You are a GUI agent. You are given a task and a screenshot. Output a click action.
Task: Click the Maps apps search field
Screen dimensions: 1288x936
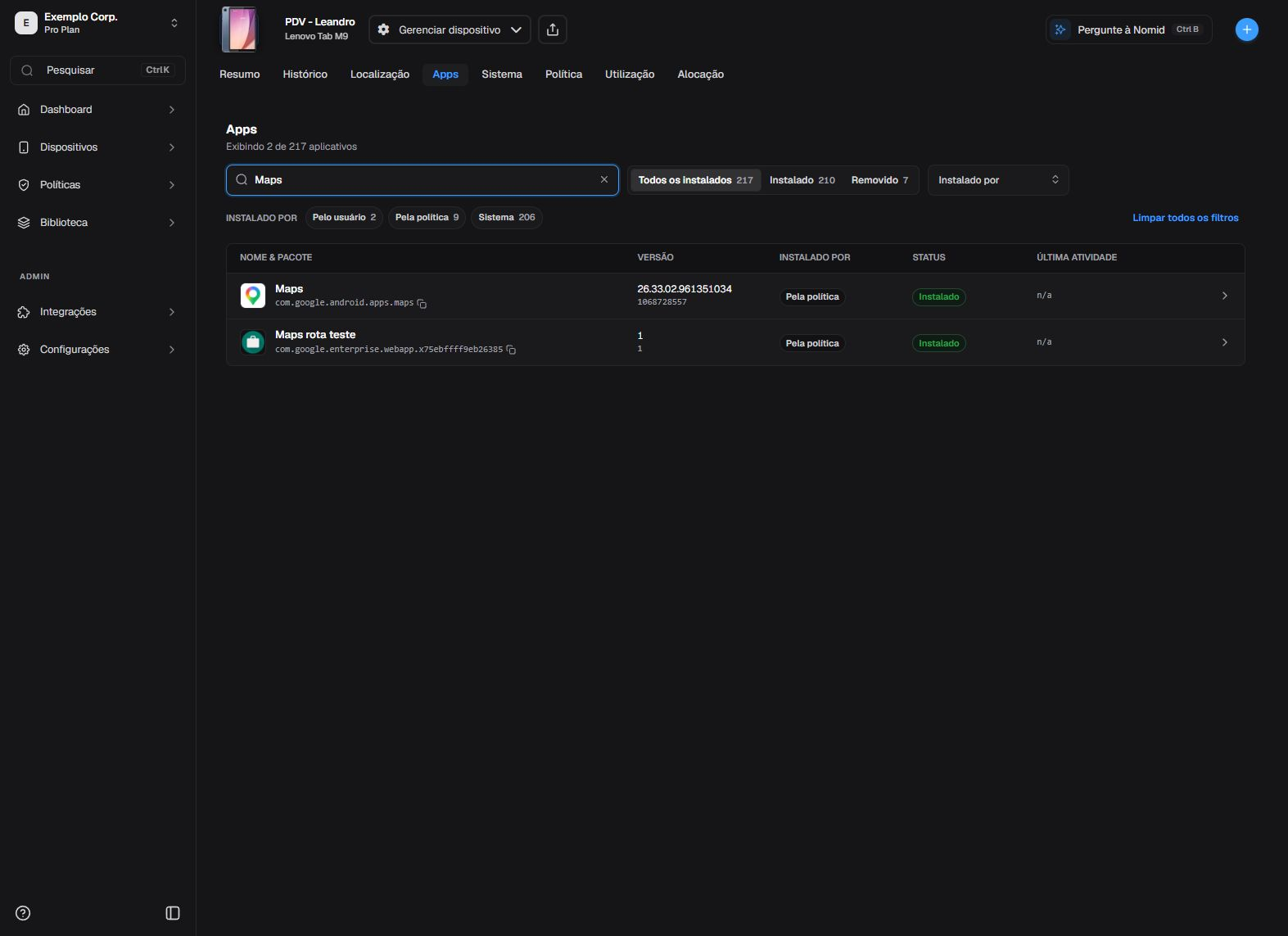[x=423, y=180]
